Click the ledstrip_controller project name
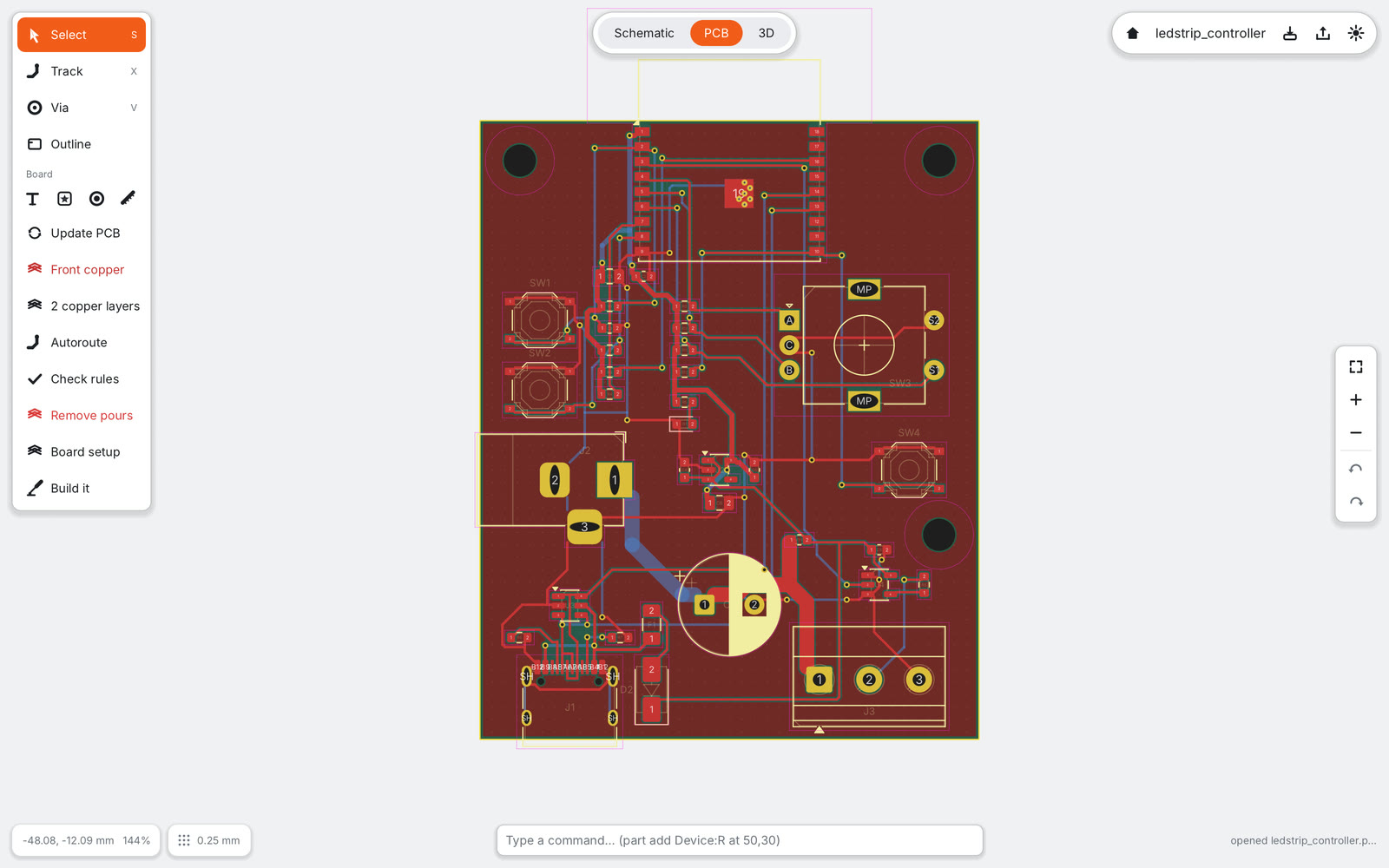1389x868 pixels. click(x=1210, y=33)
